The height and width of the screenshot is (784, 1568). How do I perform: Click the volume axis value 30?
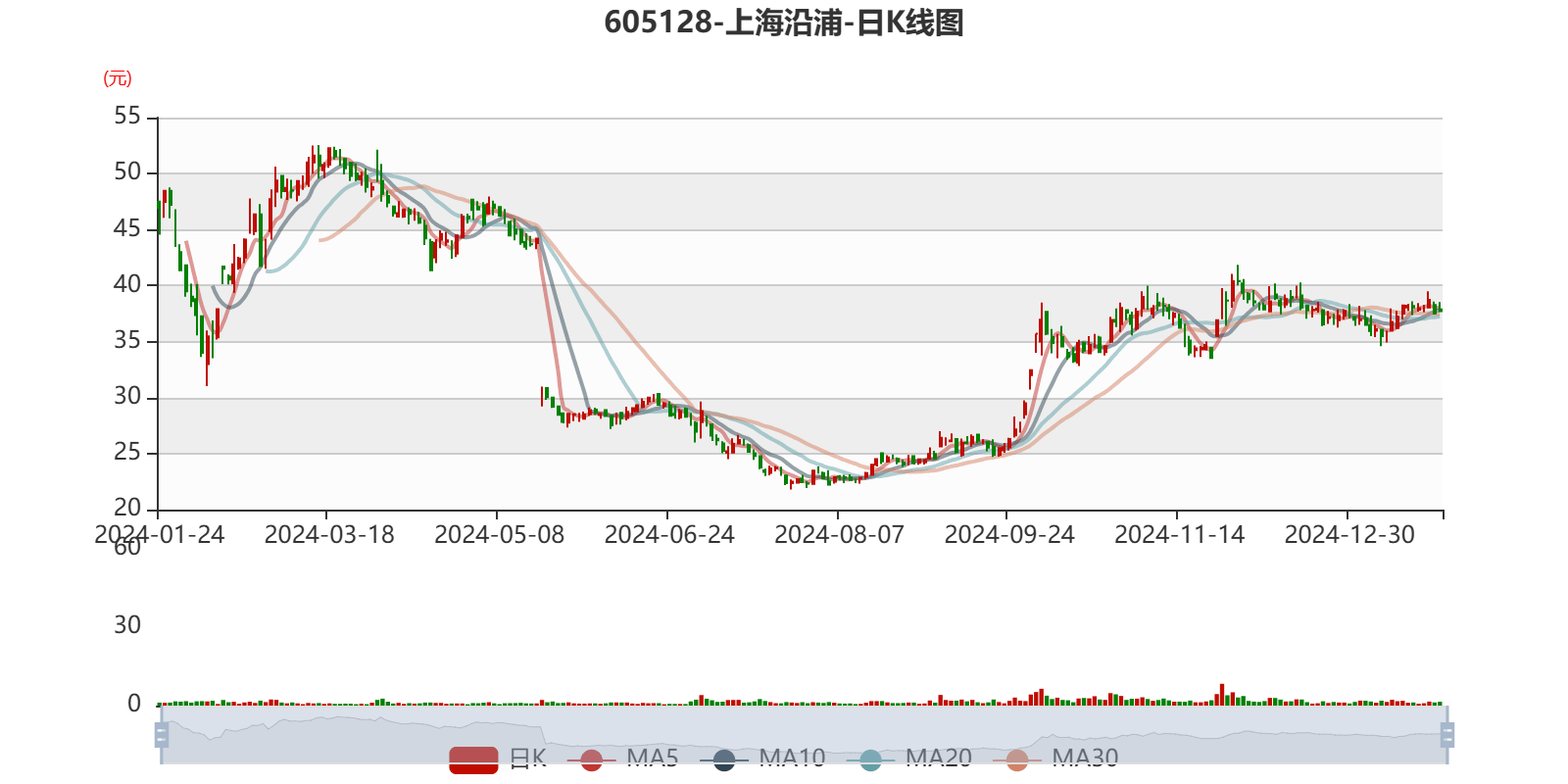(127, 625)
